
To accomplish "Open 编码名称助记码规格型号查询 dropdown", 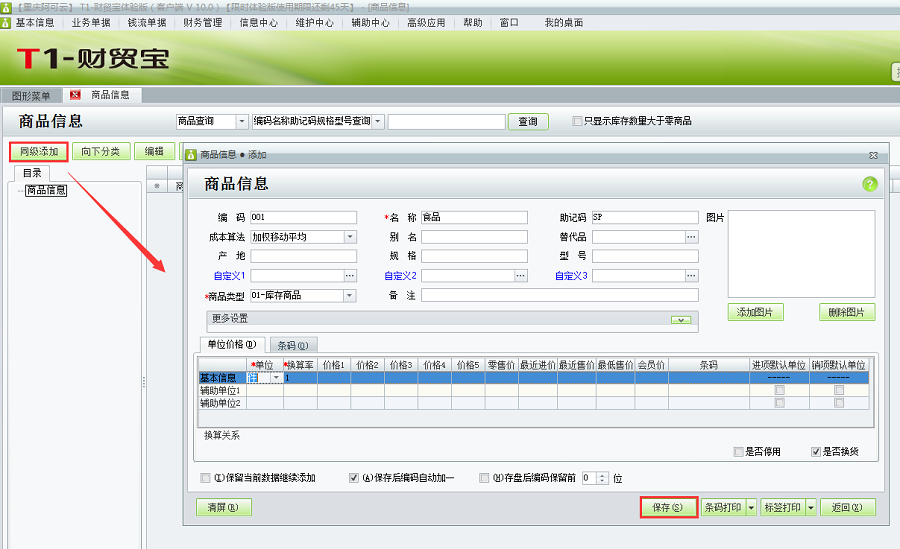I will (x=378, y=121).
